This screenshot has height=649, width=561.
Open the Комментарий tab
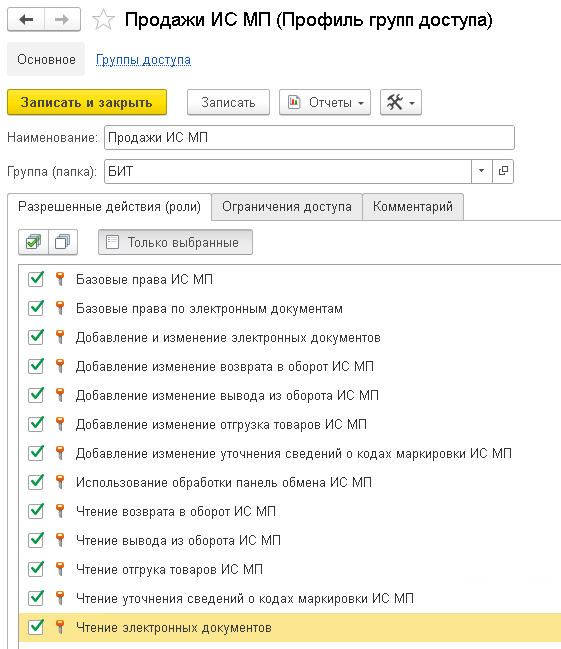click(413, 207)
